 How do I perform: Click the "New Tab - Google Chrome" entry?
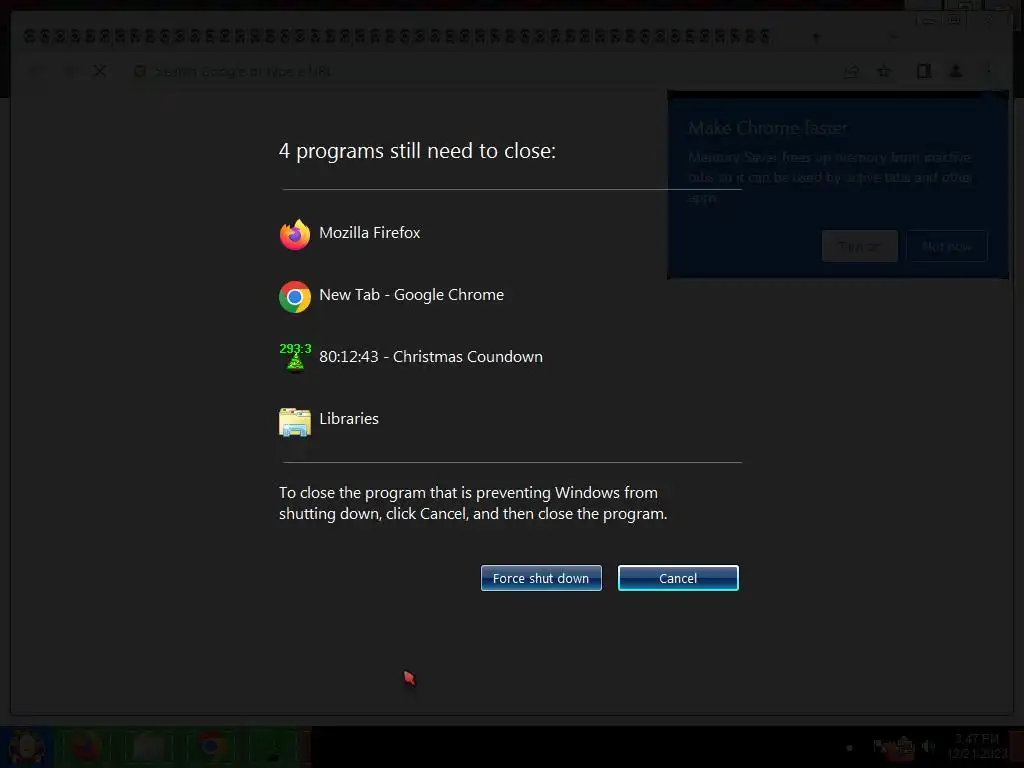(411, 295)
